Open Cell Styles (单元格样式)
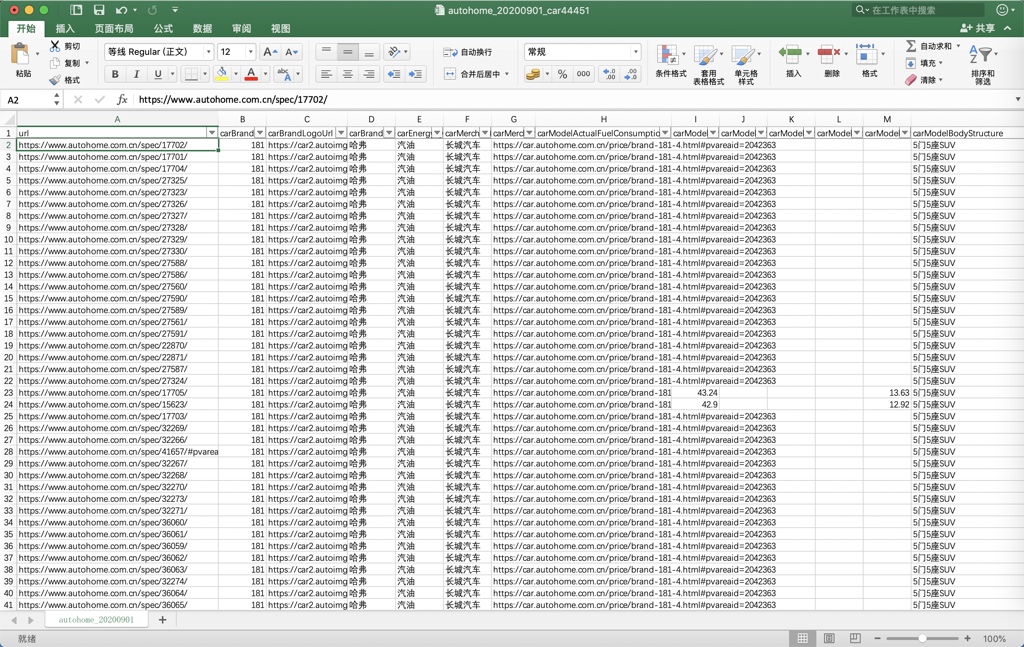The height and width of the screenshot is (647, 1024). (745, 65)
